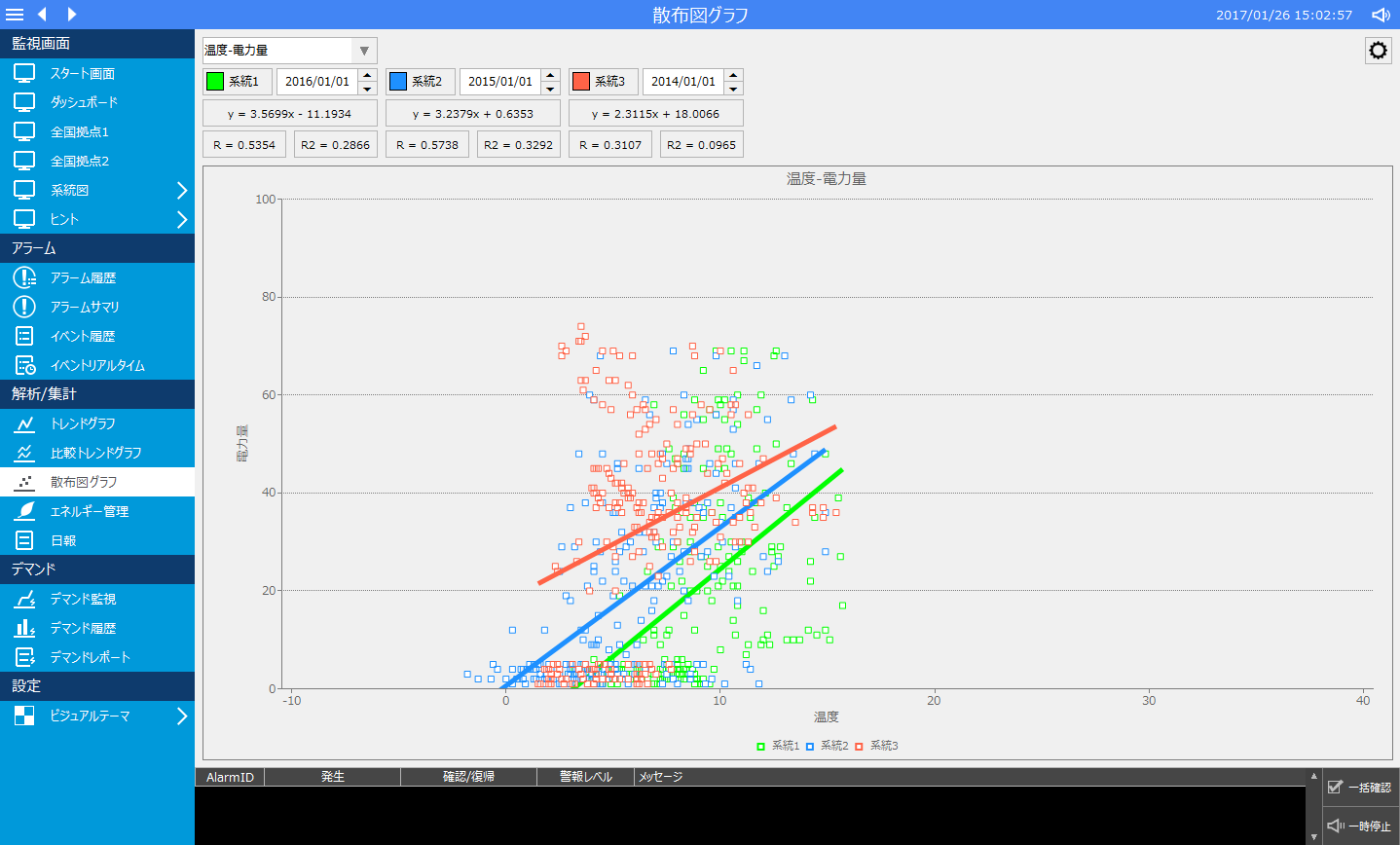Click the 系統3 series button

tap(604, 82)
